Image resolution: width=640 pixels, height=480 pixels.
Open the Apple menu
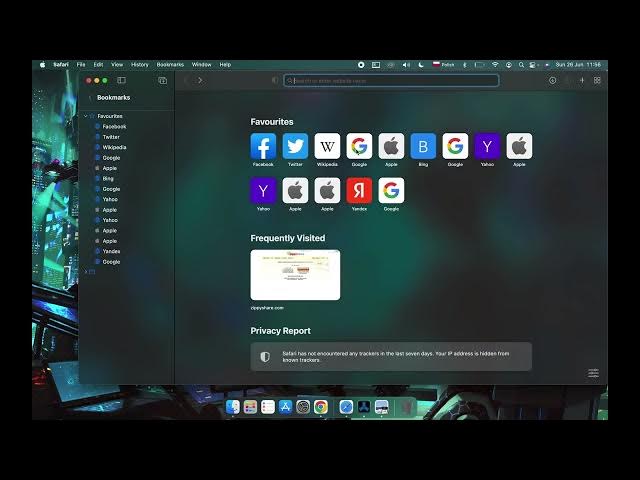pos(42,64)
